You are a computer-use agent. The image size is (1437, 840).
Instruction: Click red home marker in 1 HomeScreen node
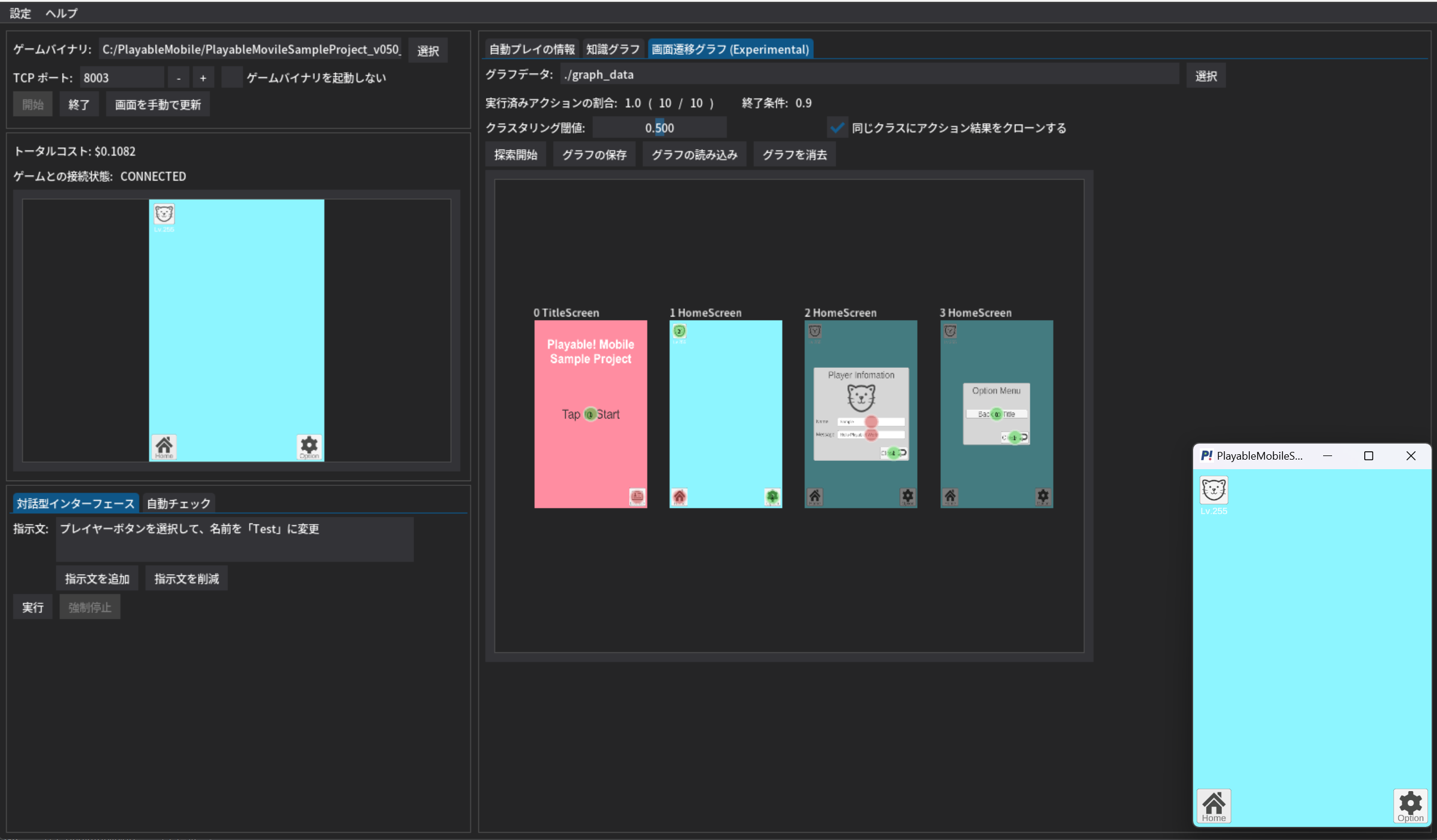(680, 497)
